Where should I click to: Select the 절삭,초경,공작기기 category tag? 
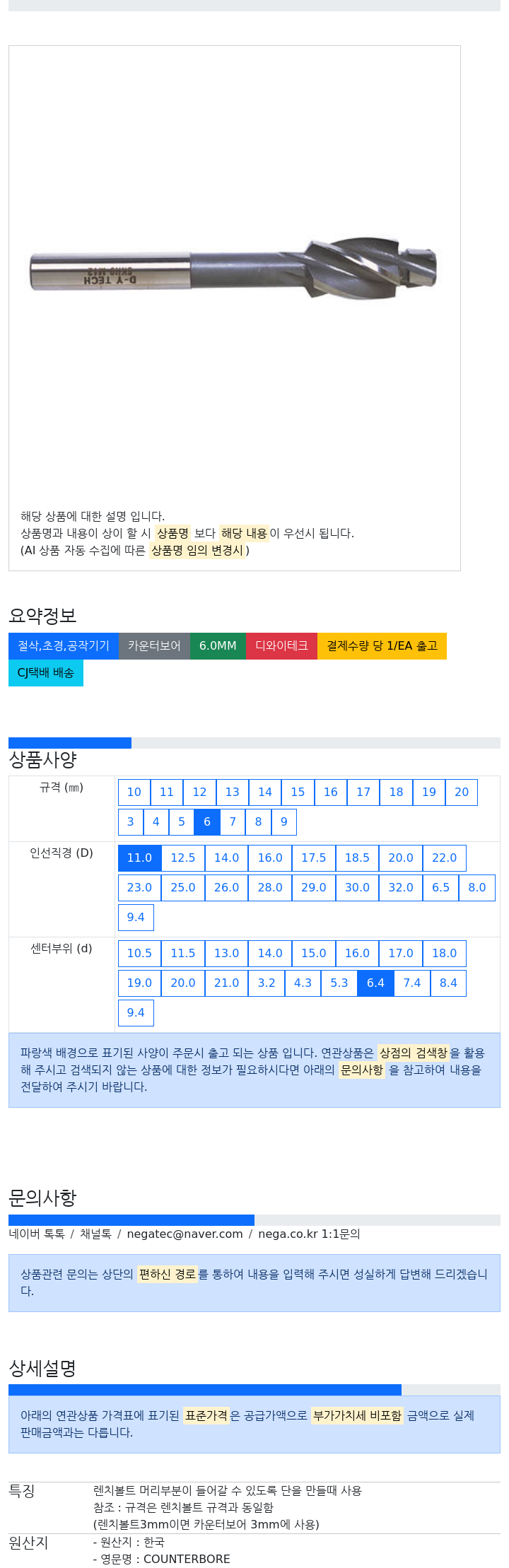[64, 646]
